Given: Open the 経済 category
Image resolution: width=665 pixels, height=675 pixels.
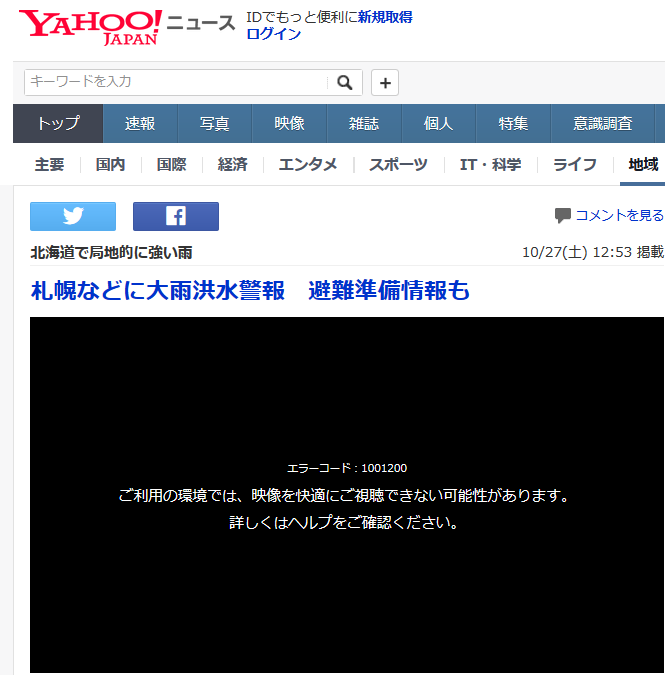Looking at the screenshot, I should pos(232,165).
